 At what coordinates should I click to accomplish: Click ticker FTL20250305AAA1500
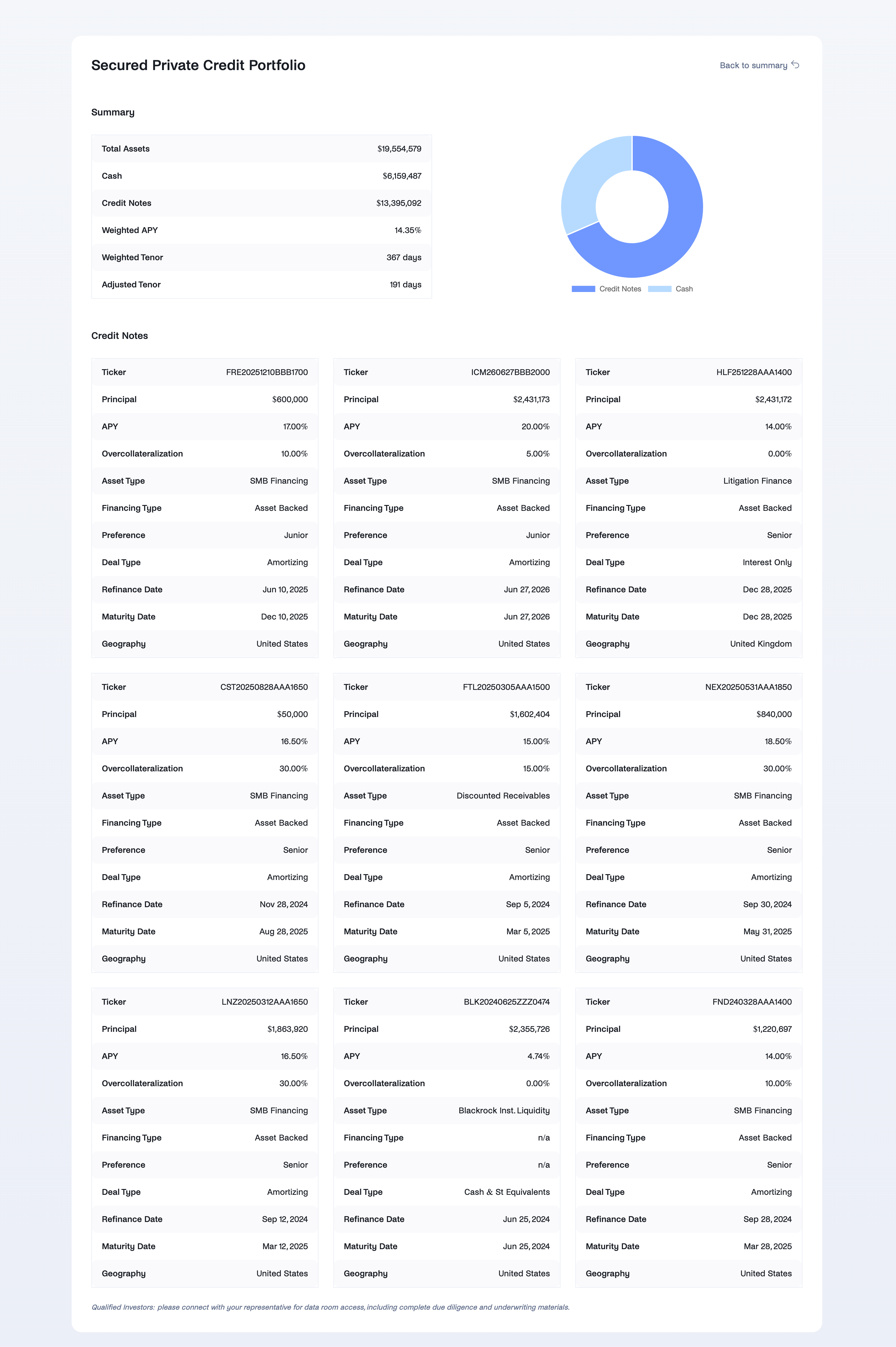pyautogui.click(x=506, y=687)
